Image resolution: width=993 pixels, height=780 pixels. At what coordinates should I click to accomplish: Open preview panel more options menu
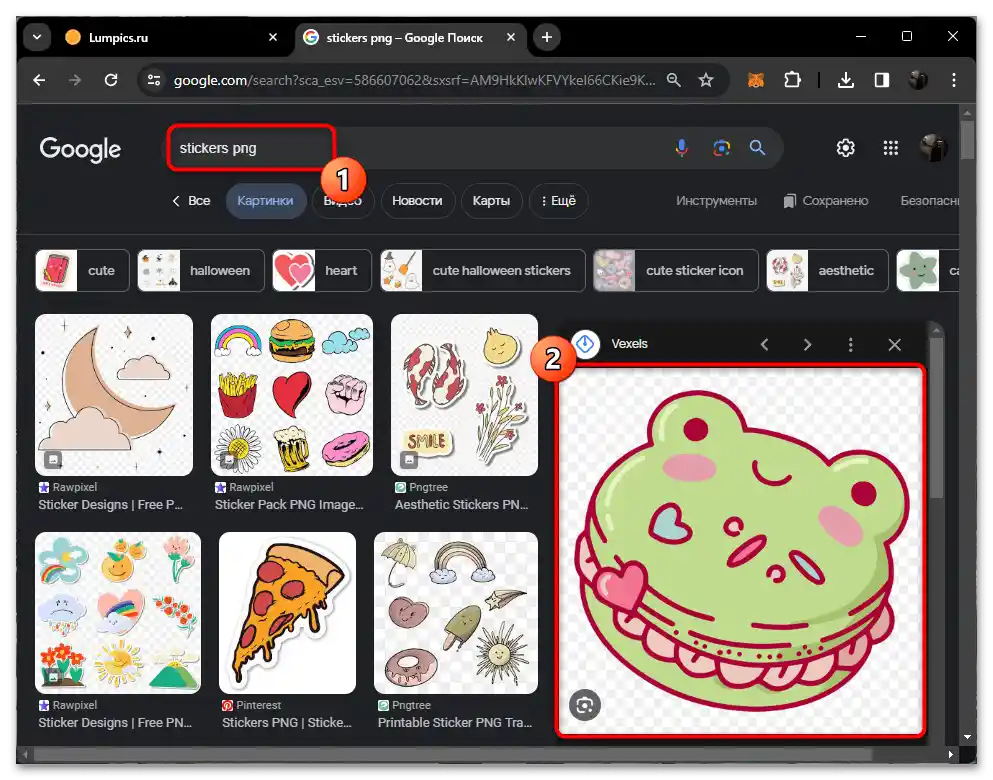(x=851, y=344)
